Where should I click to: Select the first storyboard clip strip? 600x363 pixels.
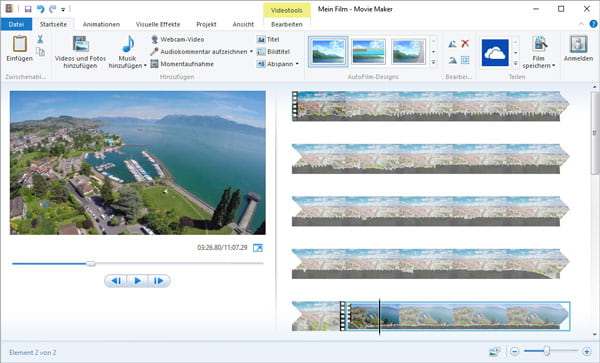430,106
